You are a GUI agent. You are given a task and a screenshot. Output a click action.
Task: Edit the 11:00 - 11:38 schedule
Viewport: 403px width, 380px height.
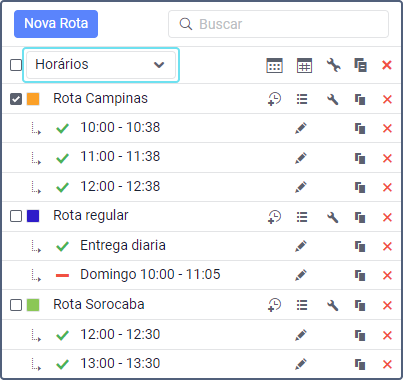tap(301, 158)
